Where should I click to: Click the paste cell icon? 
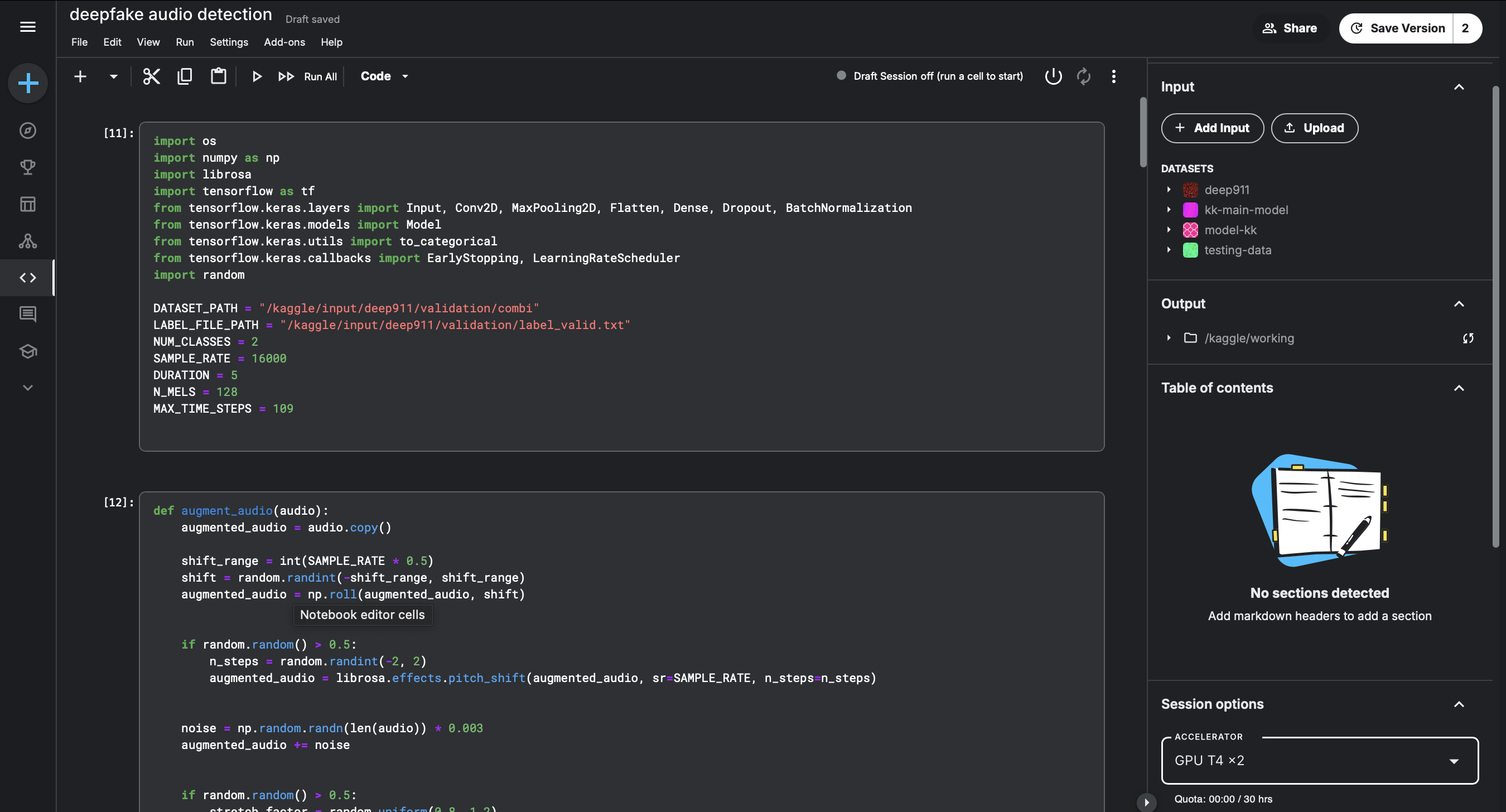point(218,76)
